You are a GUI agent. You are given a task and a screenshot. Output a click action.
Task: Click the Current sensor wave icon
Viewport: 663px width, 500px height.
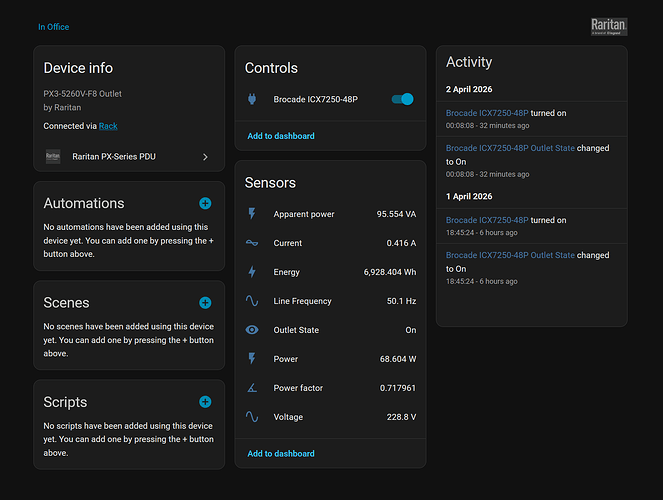click(252, 243)
